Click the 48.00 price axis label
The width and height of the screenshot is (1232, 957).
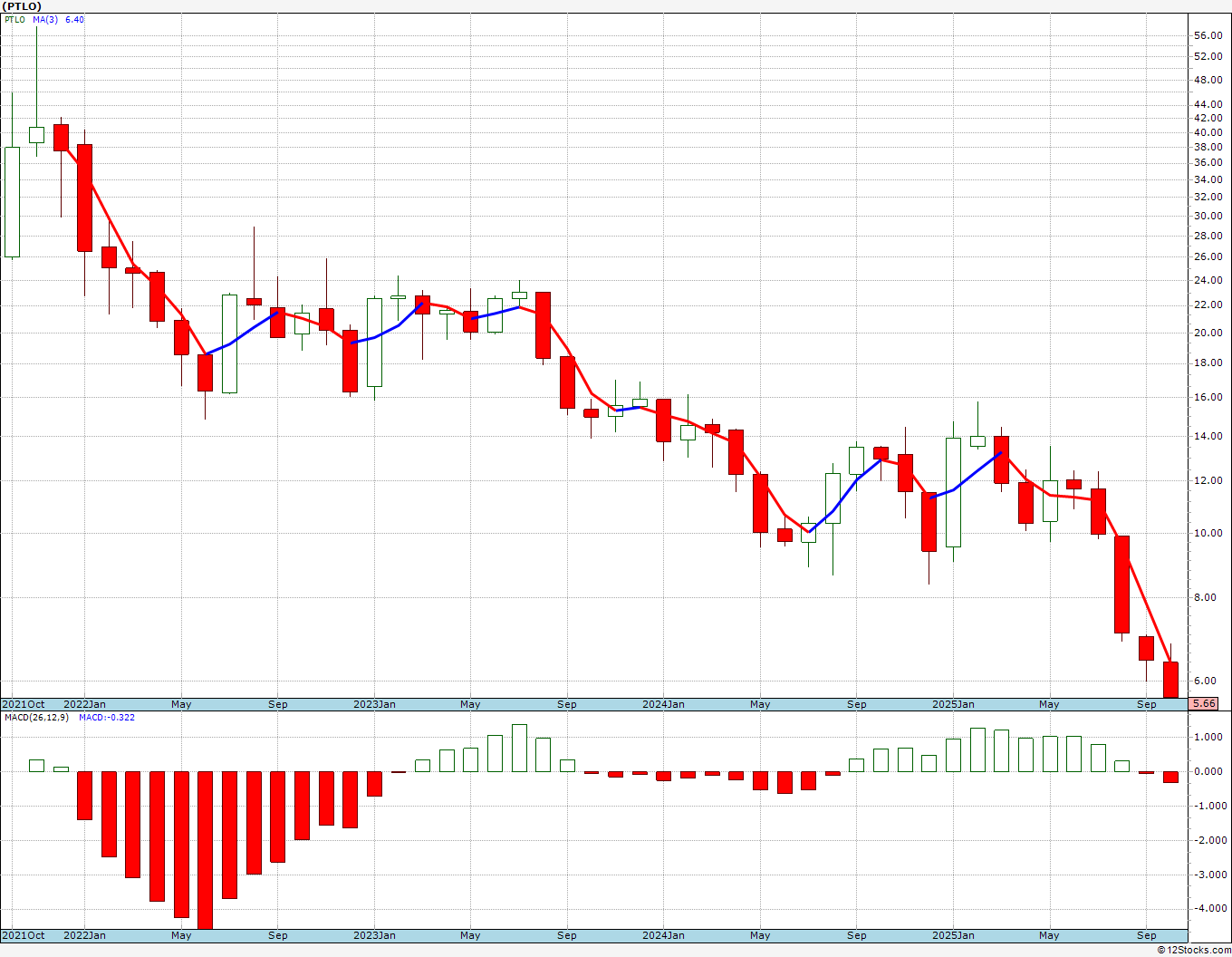coord(1208,80)
